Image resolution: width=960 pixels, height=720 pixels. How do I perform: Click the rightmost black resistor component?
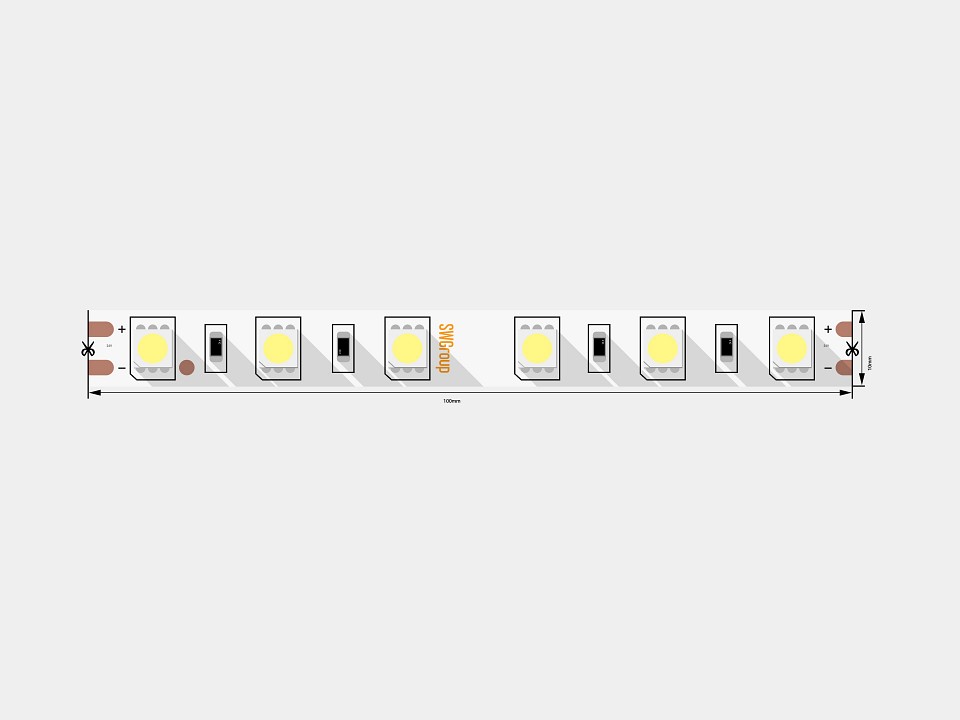click(726, 348)
